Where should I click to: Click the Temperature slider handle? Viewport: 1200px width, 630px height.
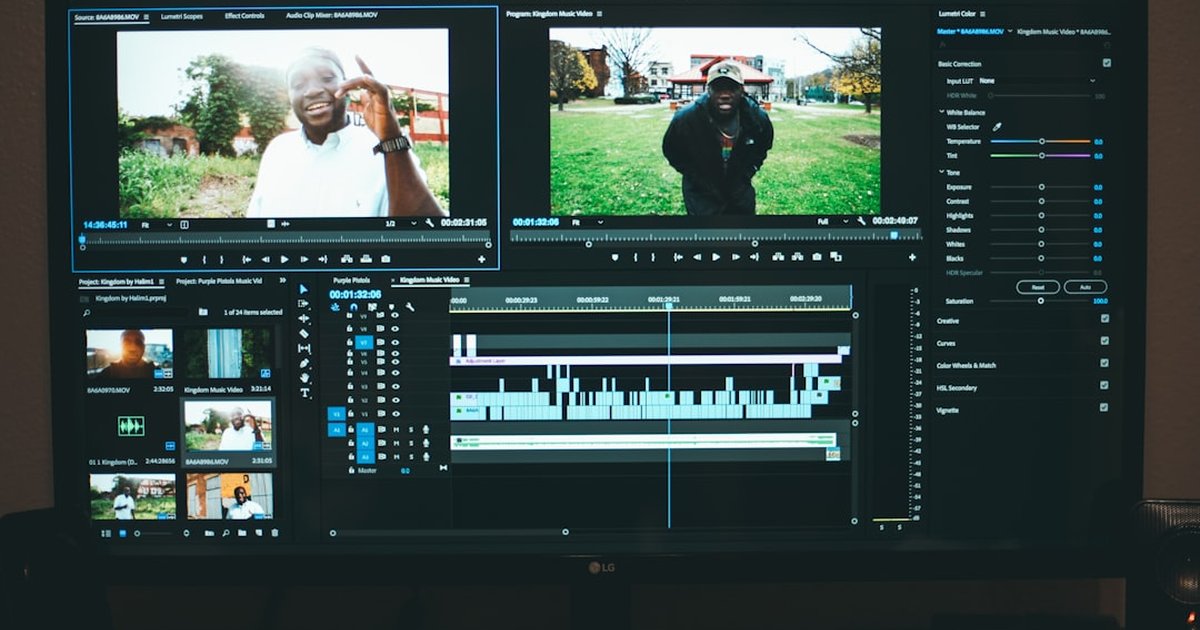1041,141
